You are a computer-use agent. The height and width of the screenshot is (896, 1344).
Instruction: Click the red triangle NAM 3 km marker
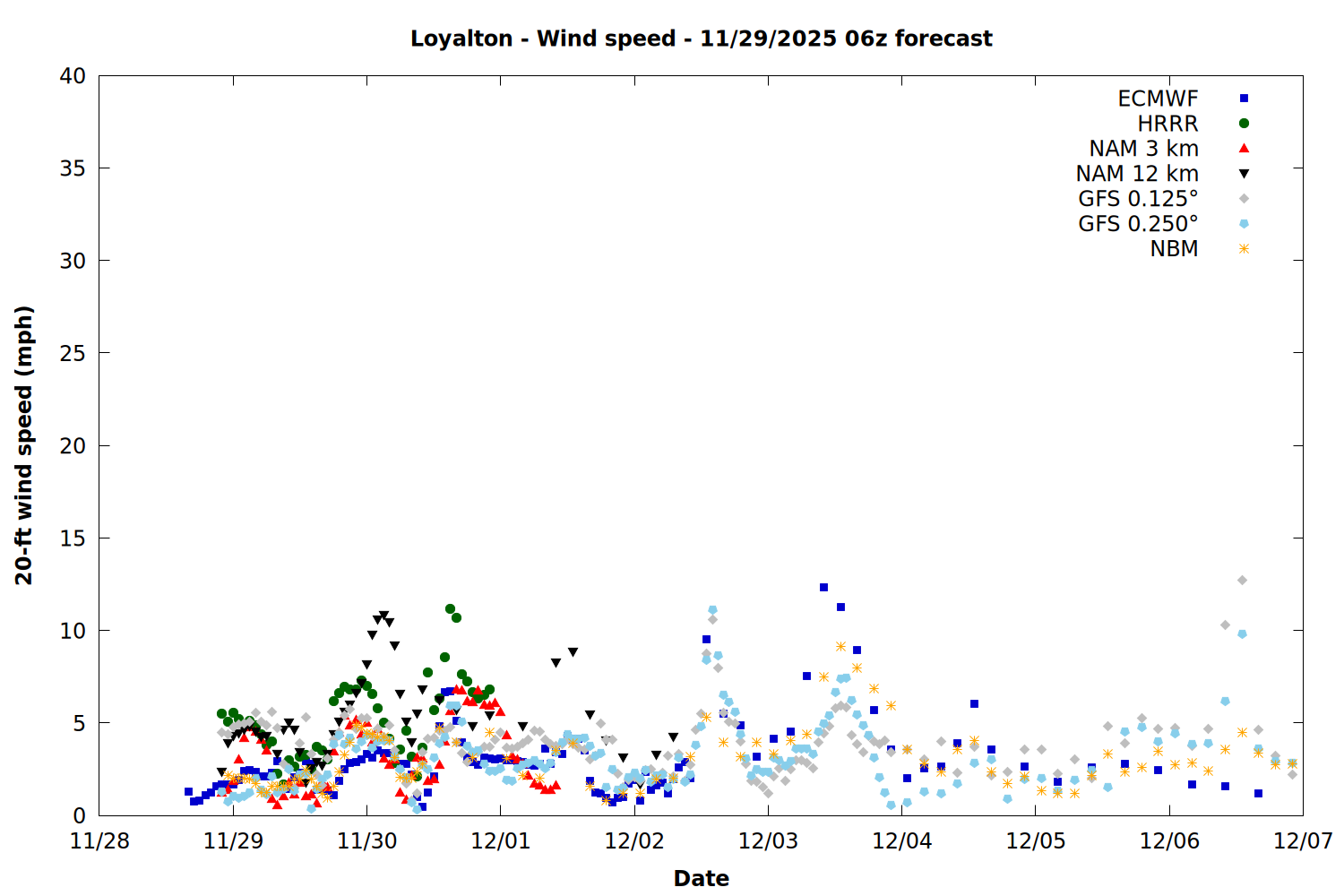coord(1244,148)
